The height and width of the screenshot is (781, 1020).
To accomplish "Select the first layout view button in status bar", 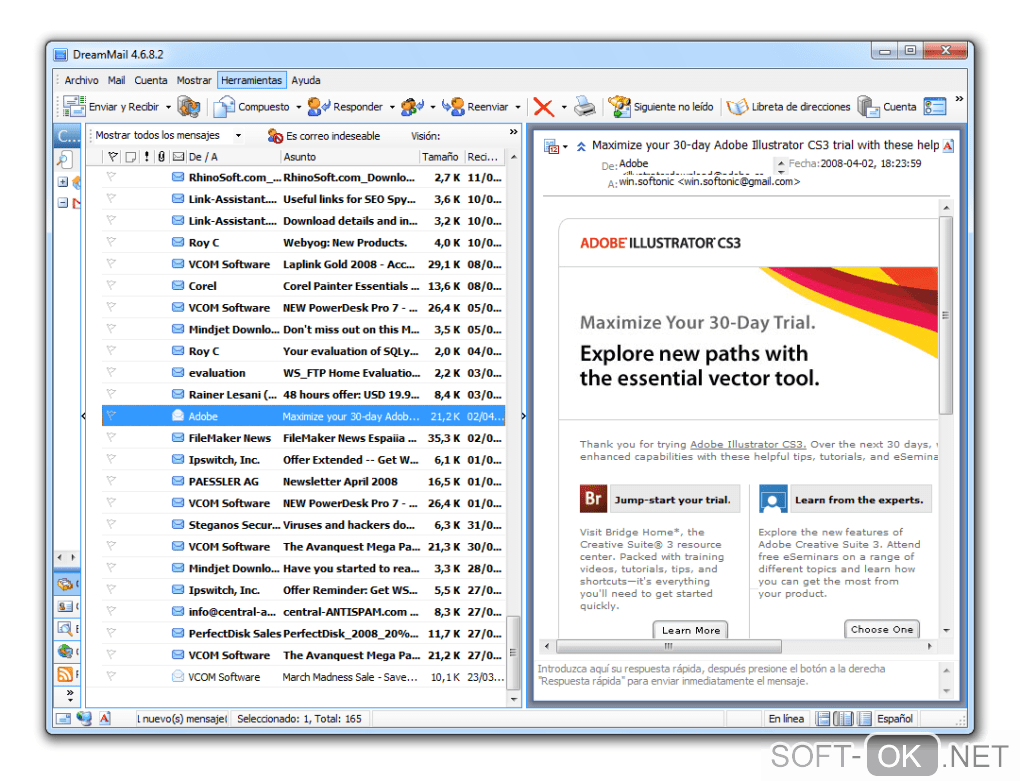I will click(x=823, y=719).
